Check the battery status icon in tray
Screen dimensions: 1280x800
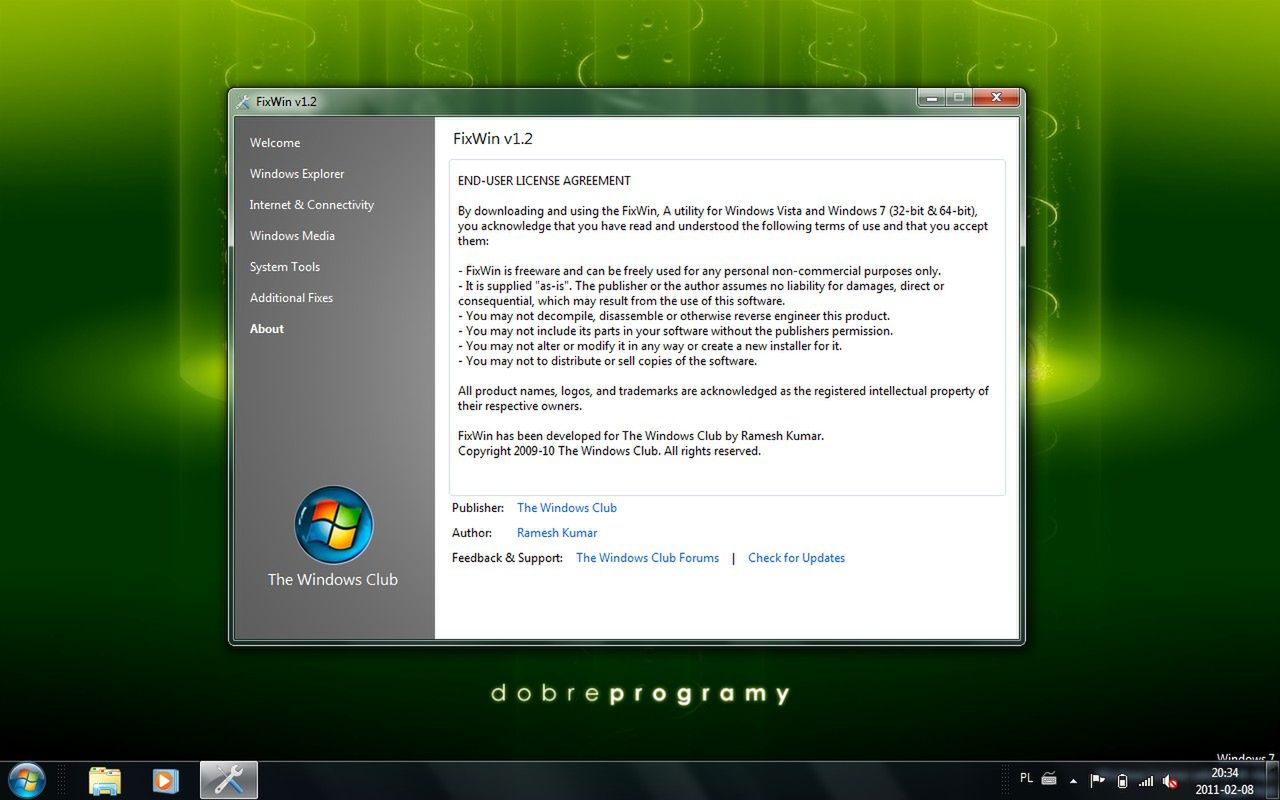click(1122, 781)
